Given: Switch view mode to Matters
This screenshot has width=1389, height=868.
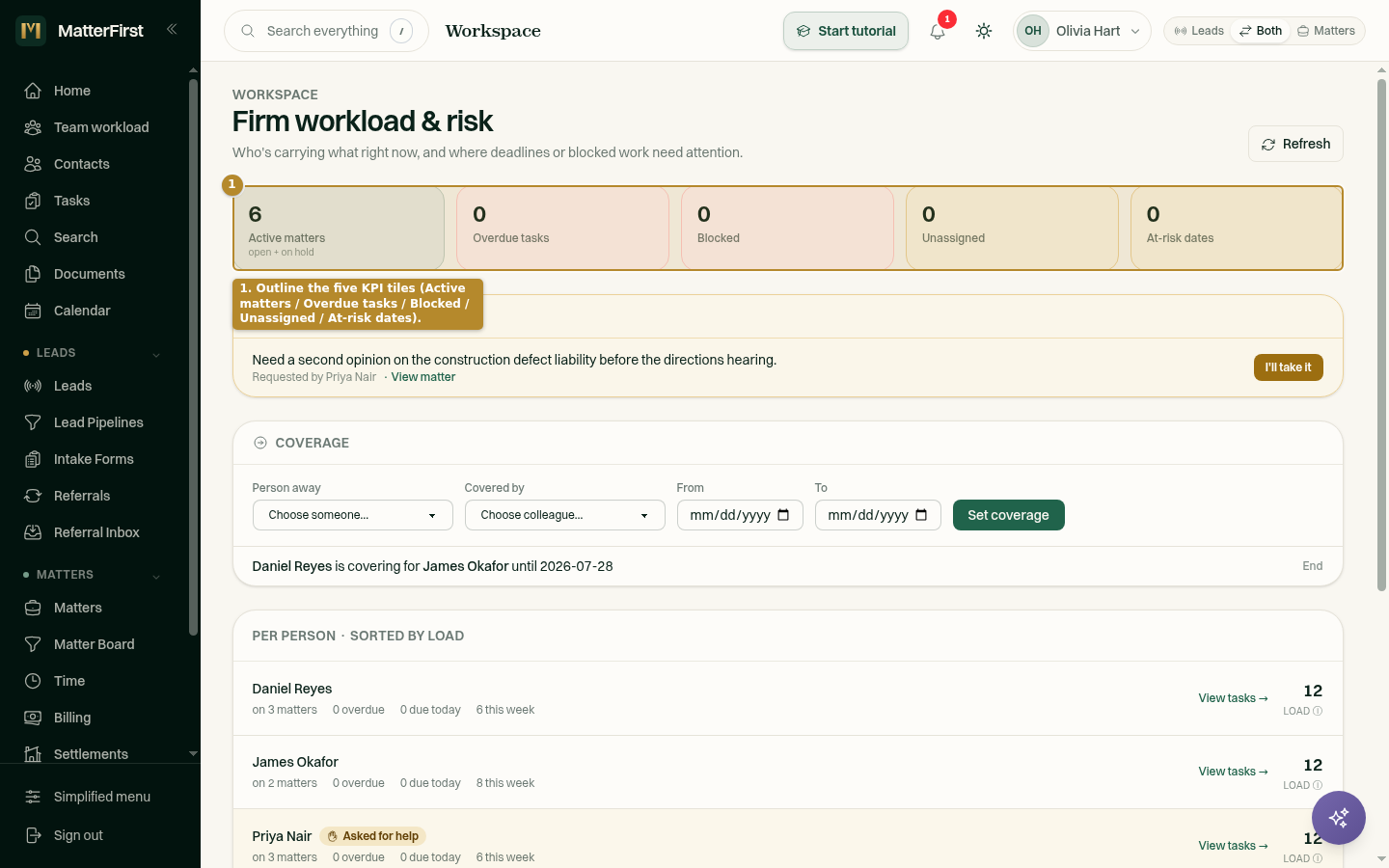Looking at the screenshot, I should [x=1326, y=31].
